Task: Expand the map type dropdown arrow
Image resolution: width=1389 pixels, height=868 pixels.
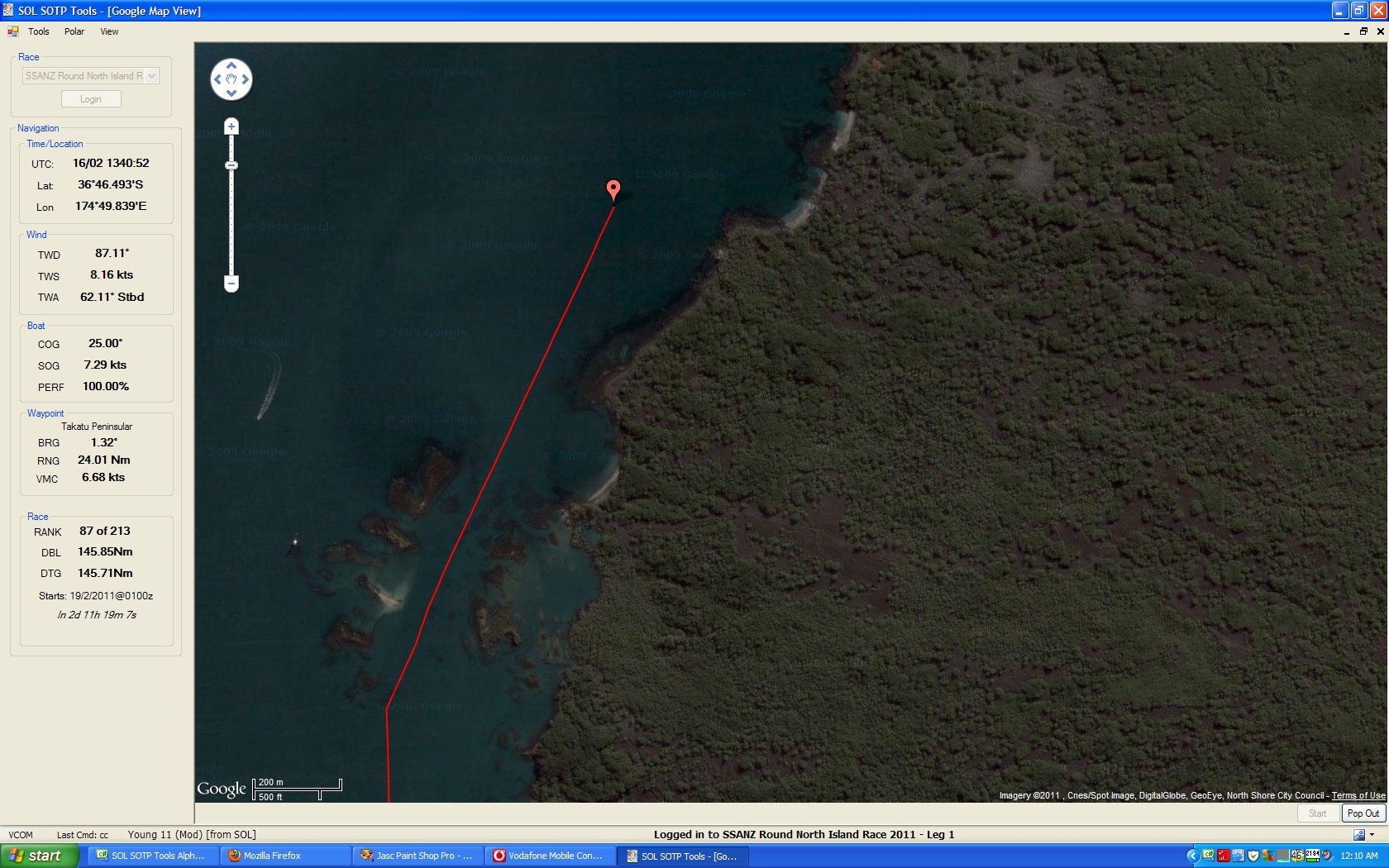Action: (1372, 835)
